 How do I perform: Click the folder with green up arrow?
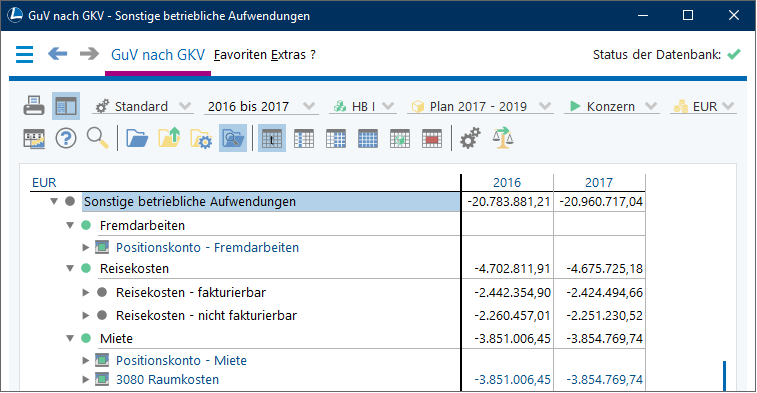click(x=169, y=138)
